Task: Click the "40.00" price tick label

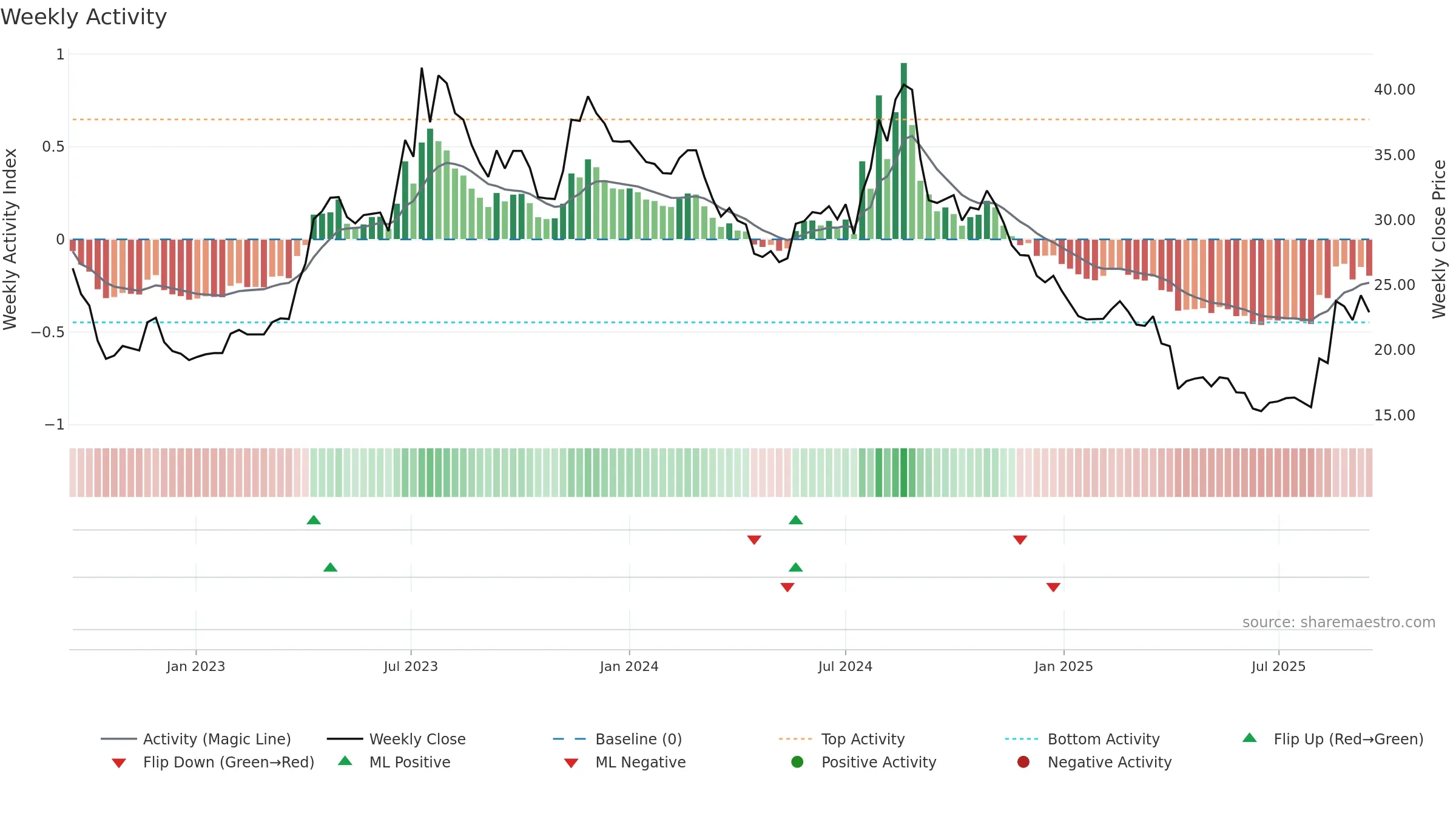Action: pyautogui.click(x=1395, y=90)
